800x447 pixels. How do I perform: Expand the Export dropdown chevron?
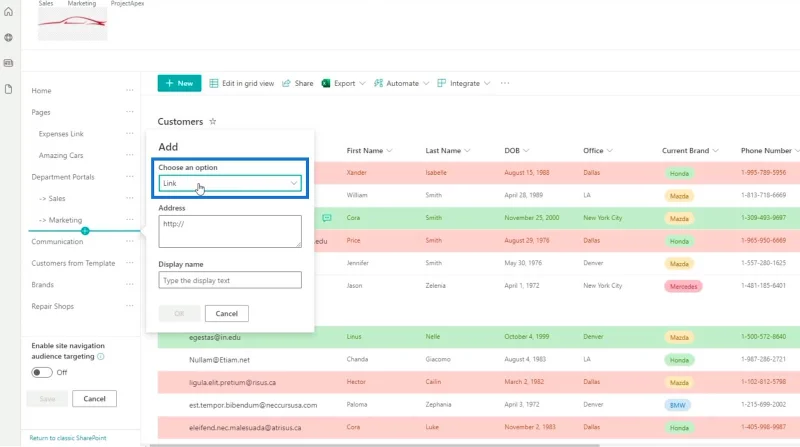pyautogui.click(x=362, y=83)
